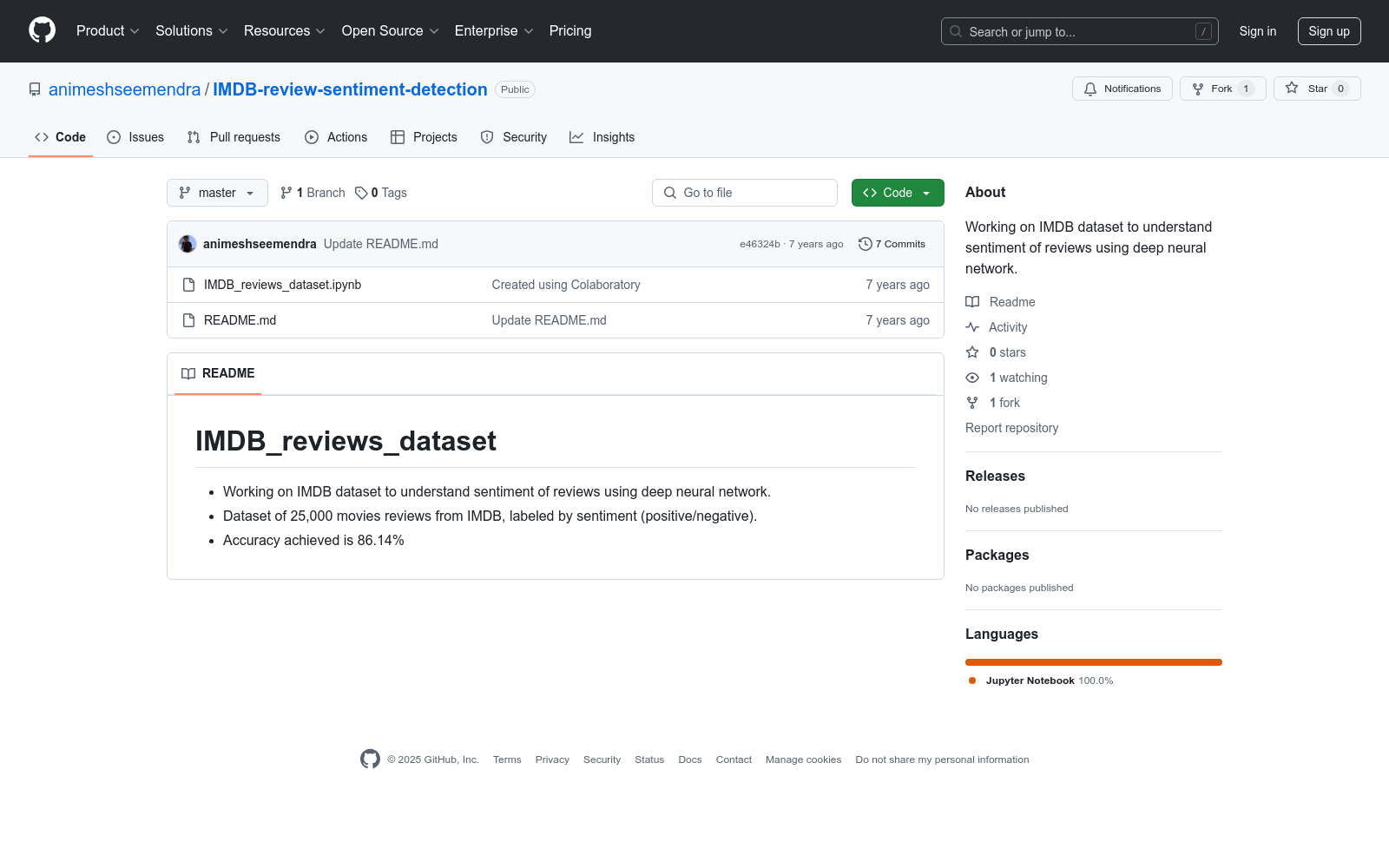
Task: Open the green Code dropdown
Action: (898, 193)
